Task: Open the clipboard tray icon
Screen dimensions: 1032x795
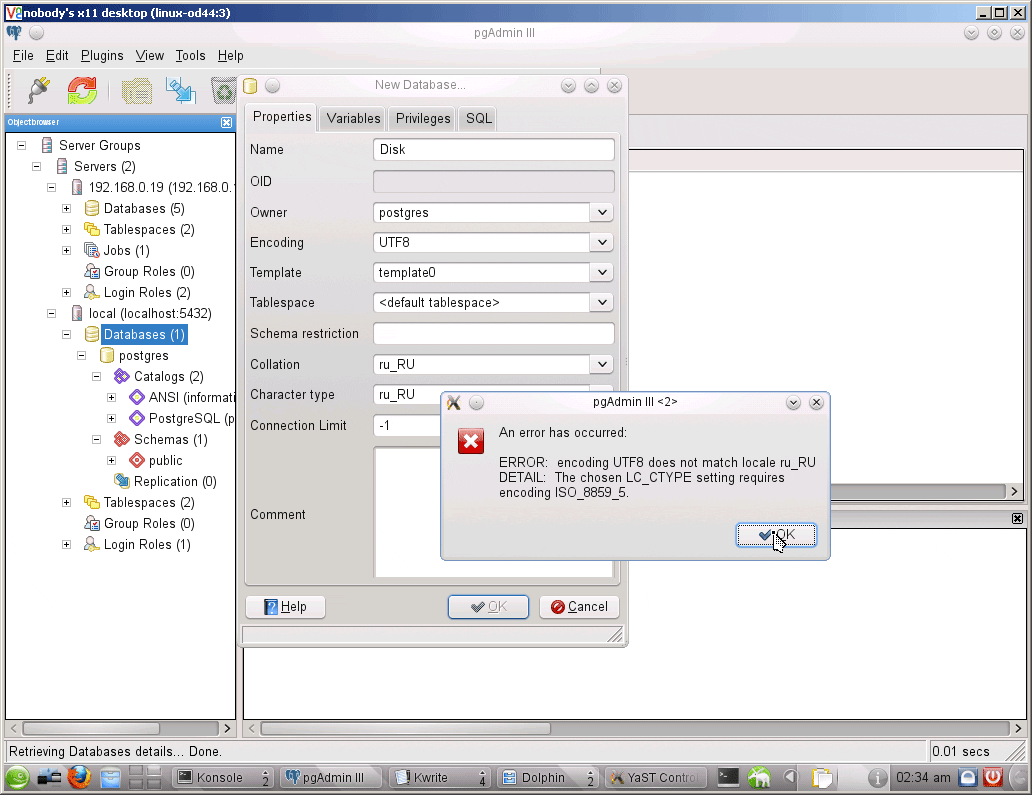Action: click(x=821, y=777)
